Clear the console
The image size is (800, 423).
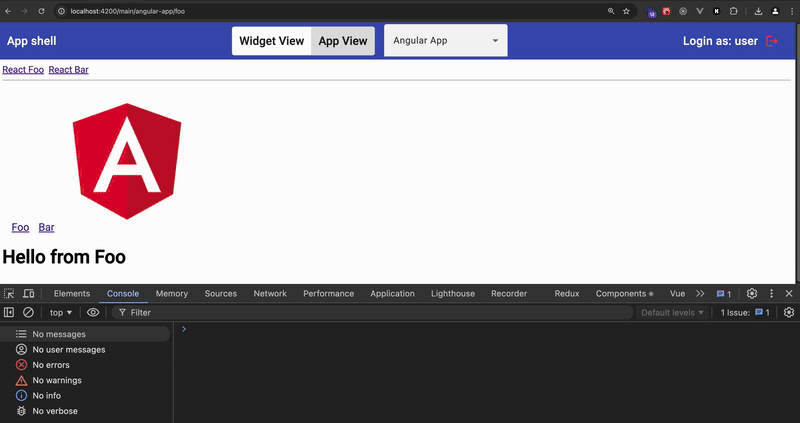coord(29,312)
